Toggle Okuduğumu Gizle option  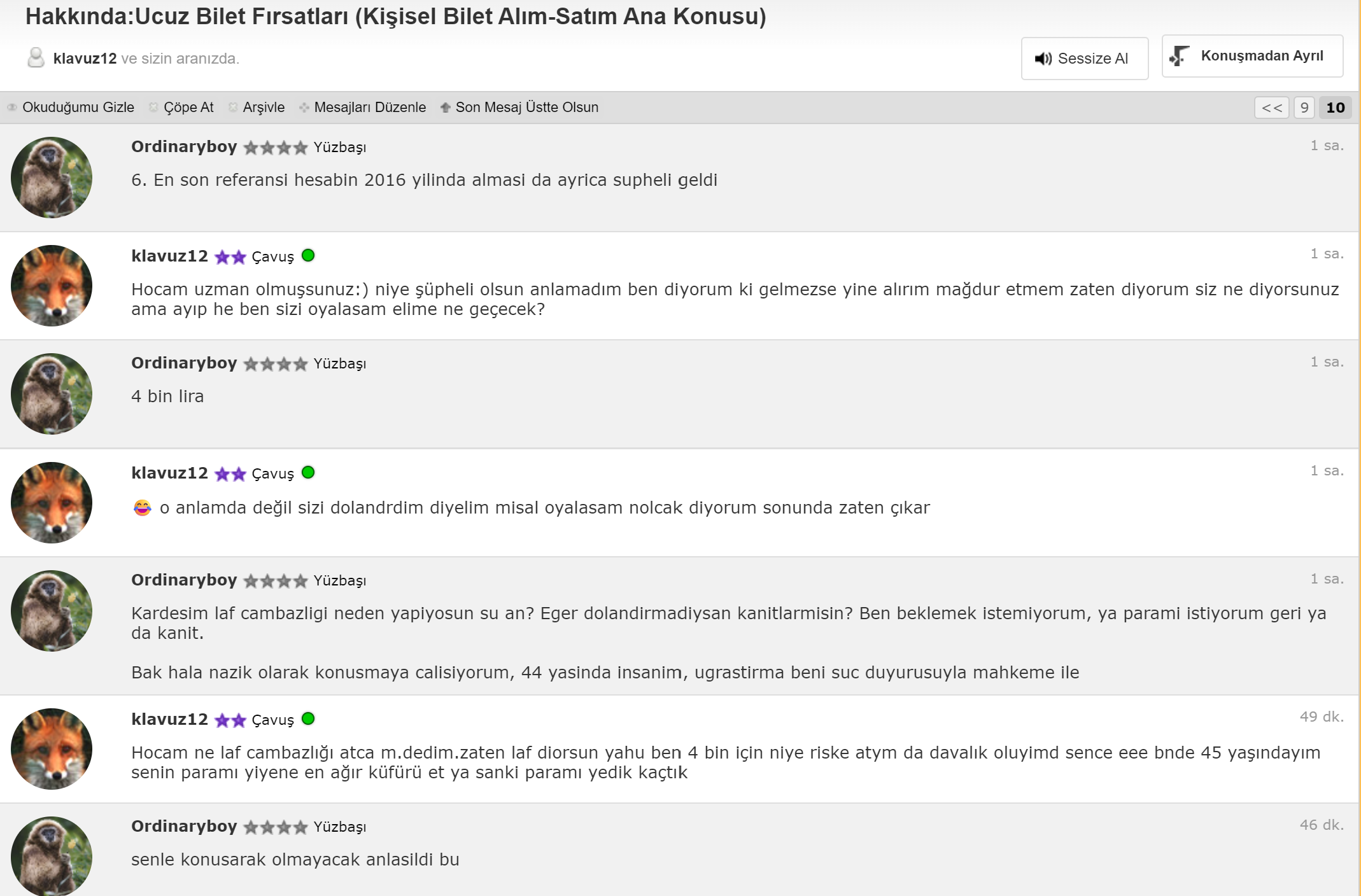pos(78,108)
